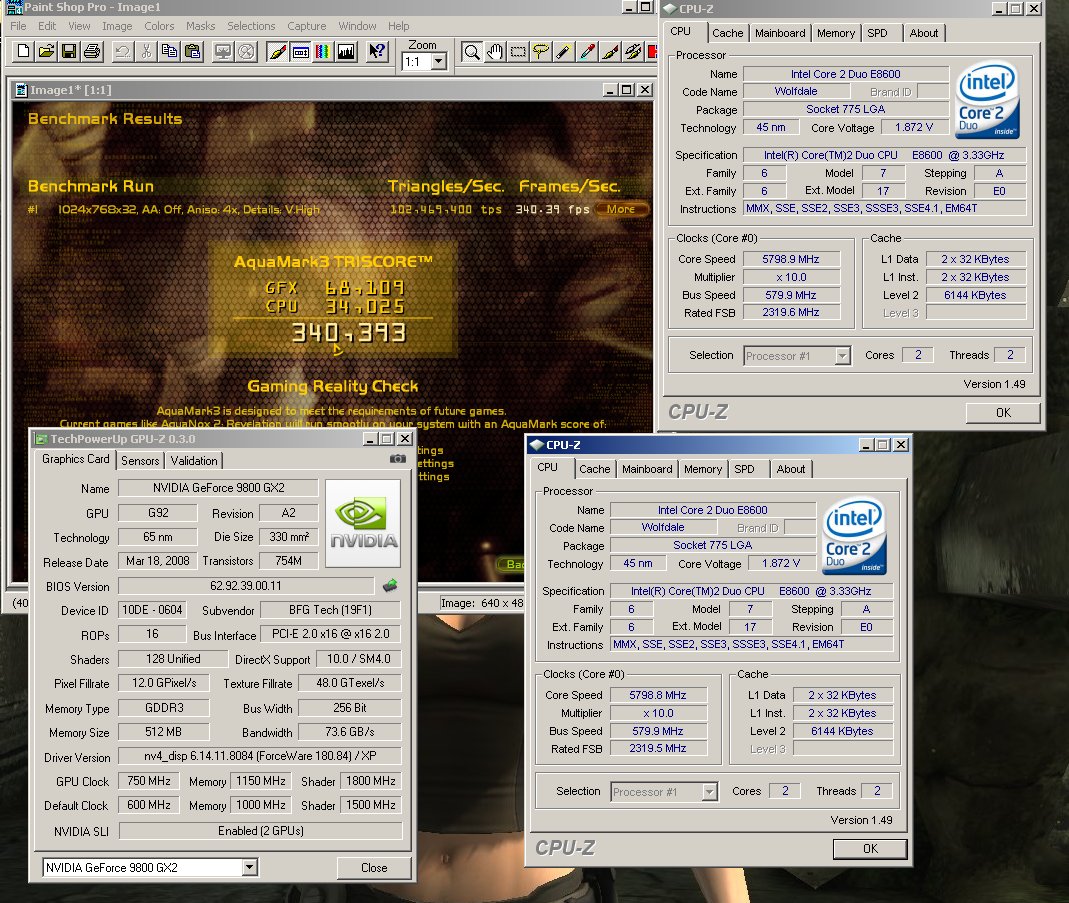The width and height of the screenshot is (1069, 903).
Task: Click the Paste clipboard icon
Action: 193,51
